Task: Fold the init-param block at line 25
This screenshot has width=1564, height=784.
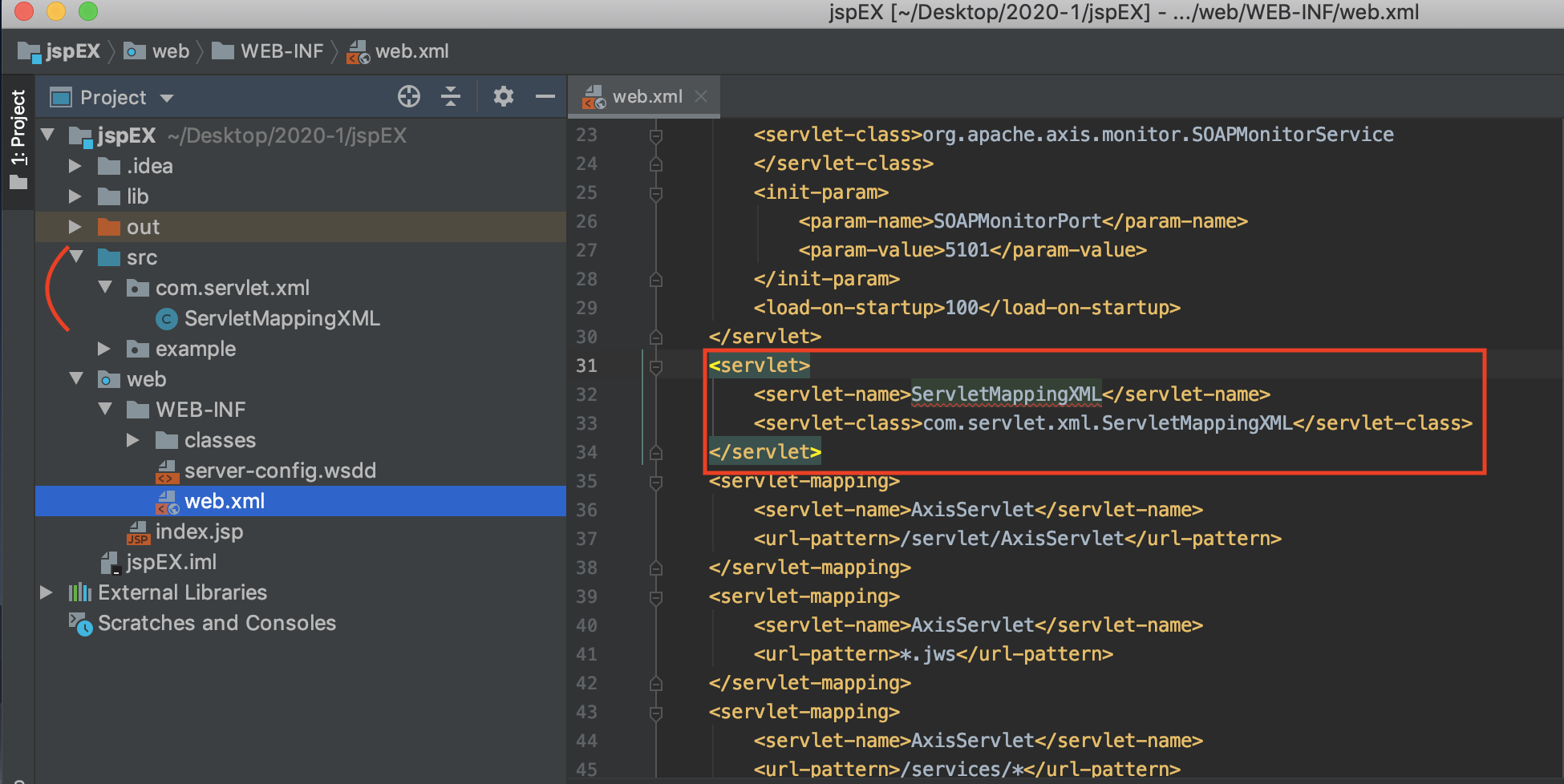Action: click(x=655, y=193)
